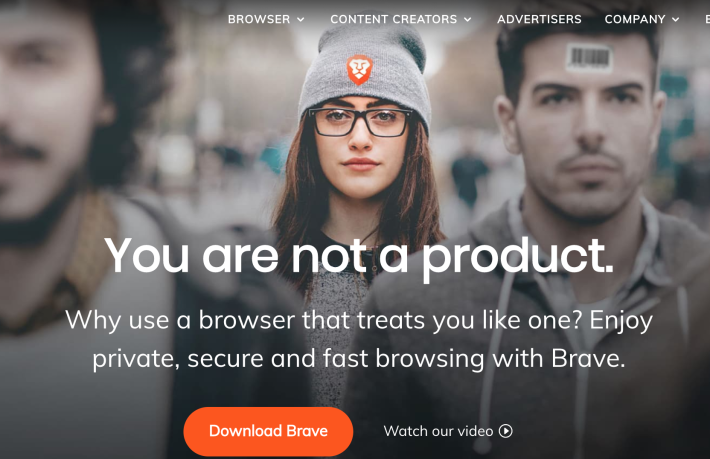The image size is (710, 459).
Task: Click the woman's black-framed glasses
Action: click(x=361, y=122)
